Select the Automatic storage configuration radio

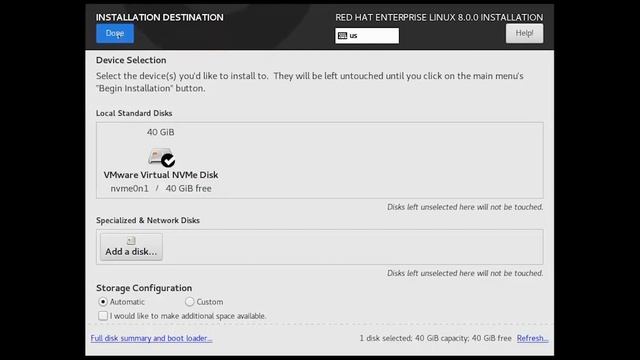click(103, 302)
